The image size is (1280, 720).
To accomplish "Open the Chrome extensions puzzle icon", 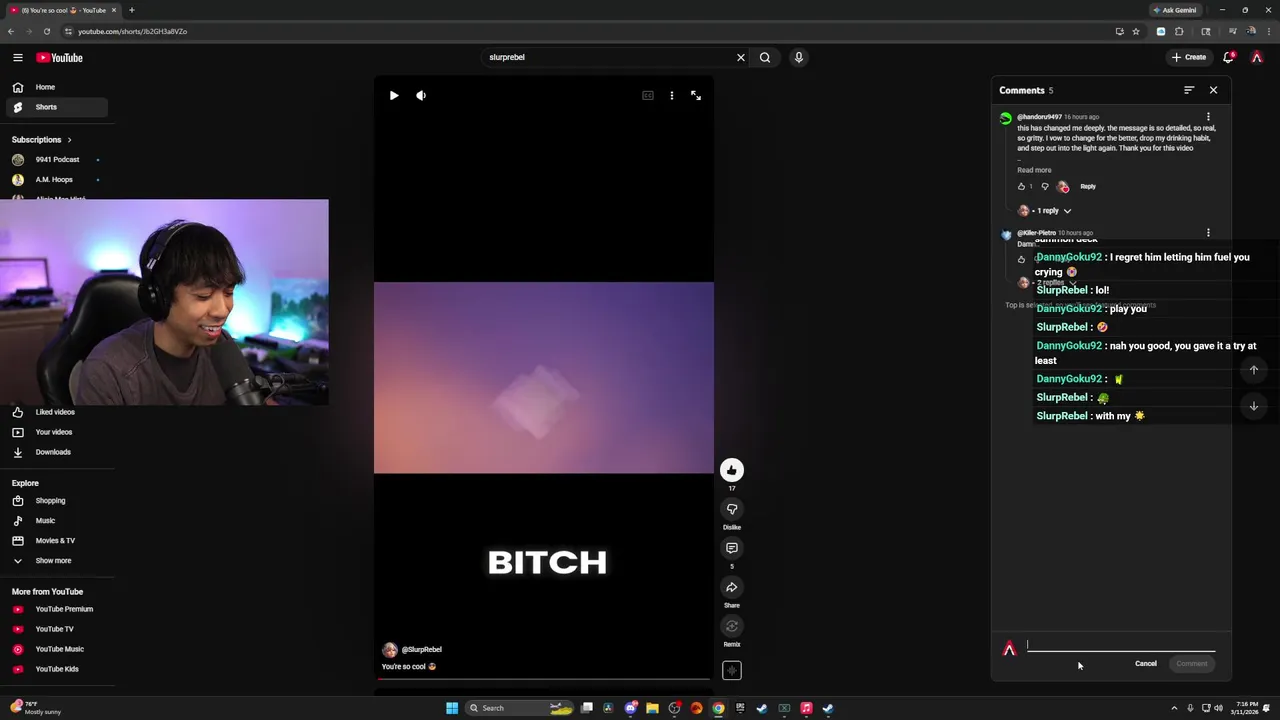I will pyautogui.click(x=1179, y=31).
